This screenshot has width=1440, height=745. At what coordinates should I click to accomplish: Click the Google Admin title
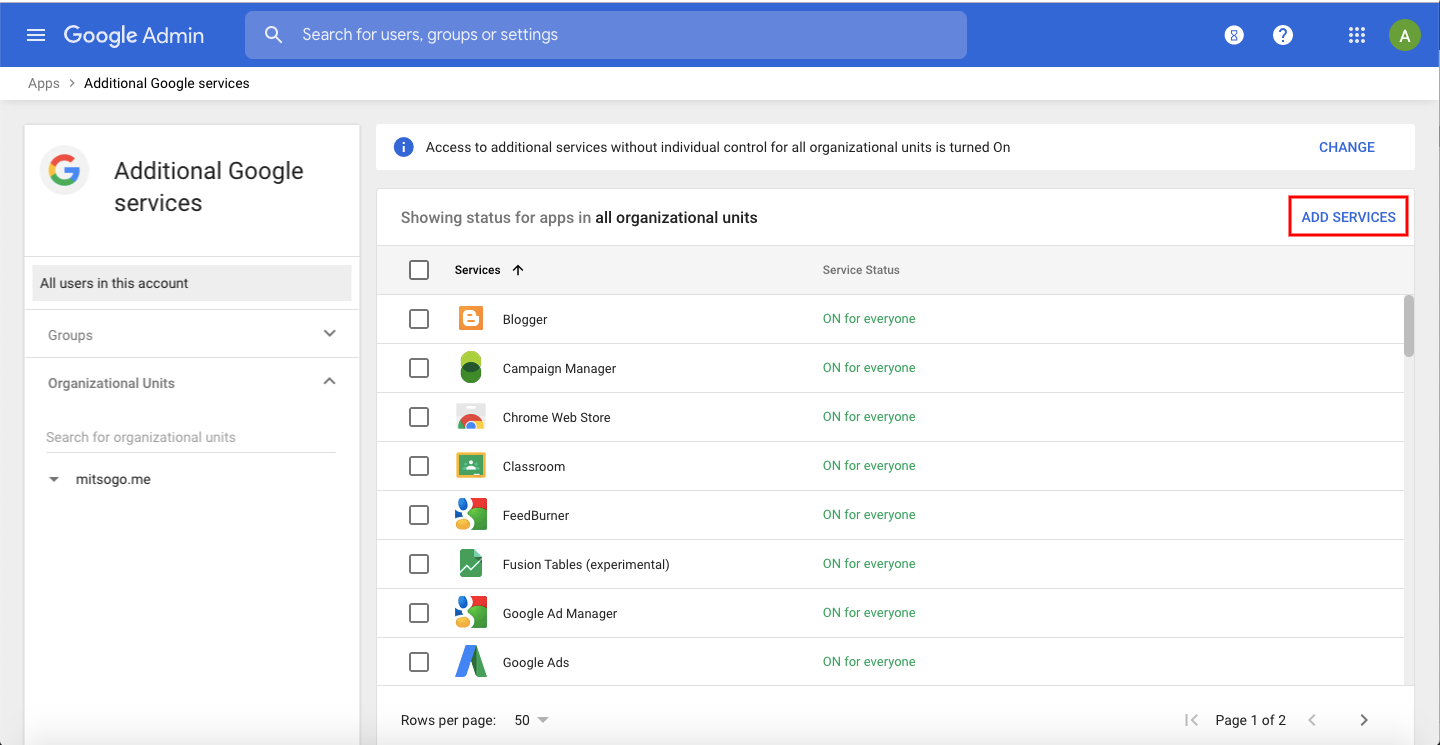pos(134,35)
